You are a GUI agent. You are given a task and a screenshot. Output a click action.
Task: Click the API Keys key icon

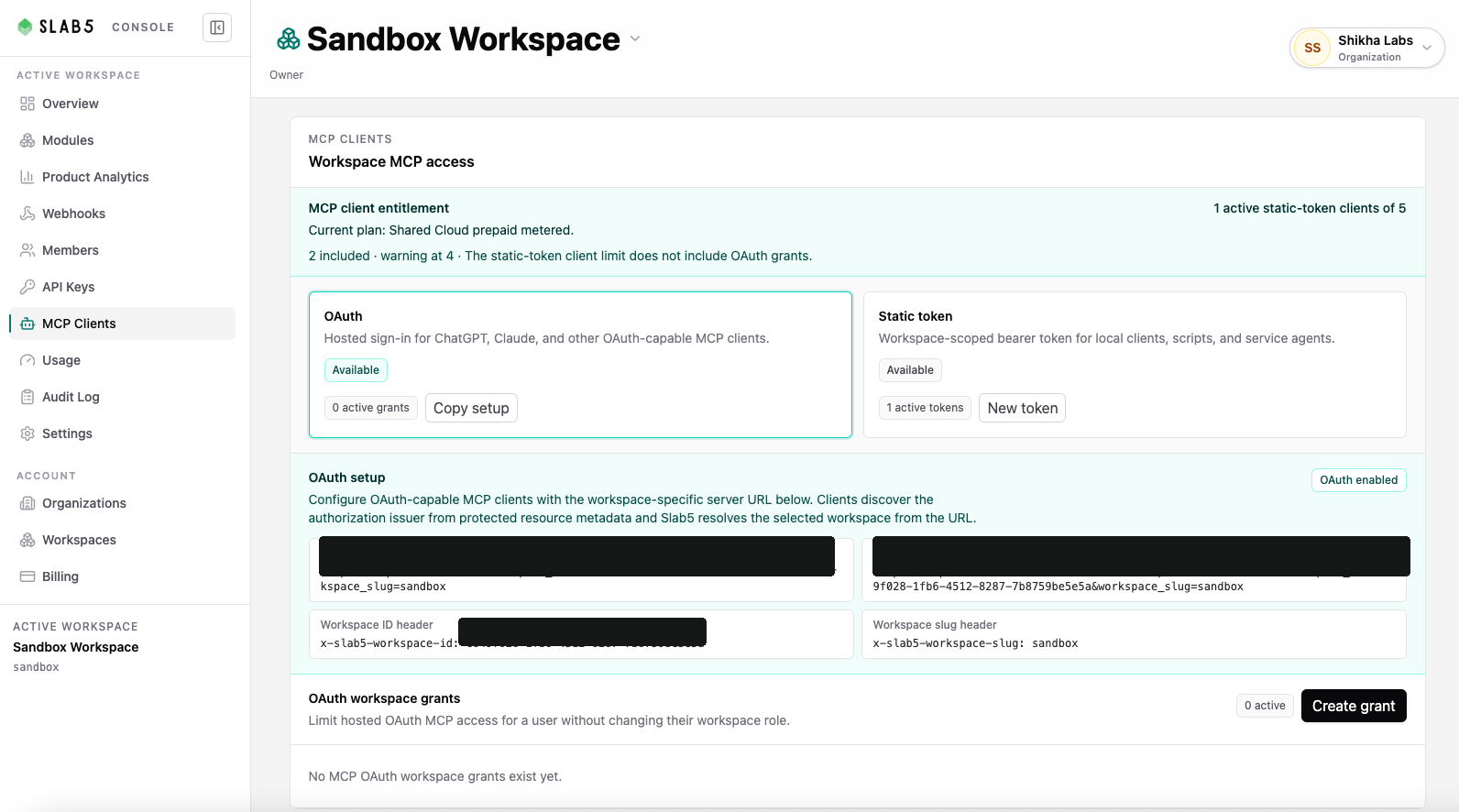click(x=27, y=287)
